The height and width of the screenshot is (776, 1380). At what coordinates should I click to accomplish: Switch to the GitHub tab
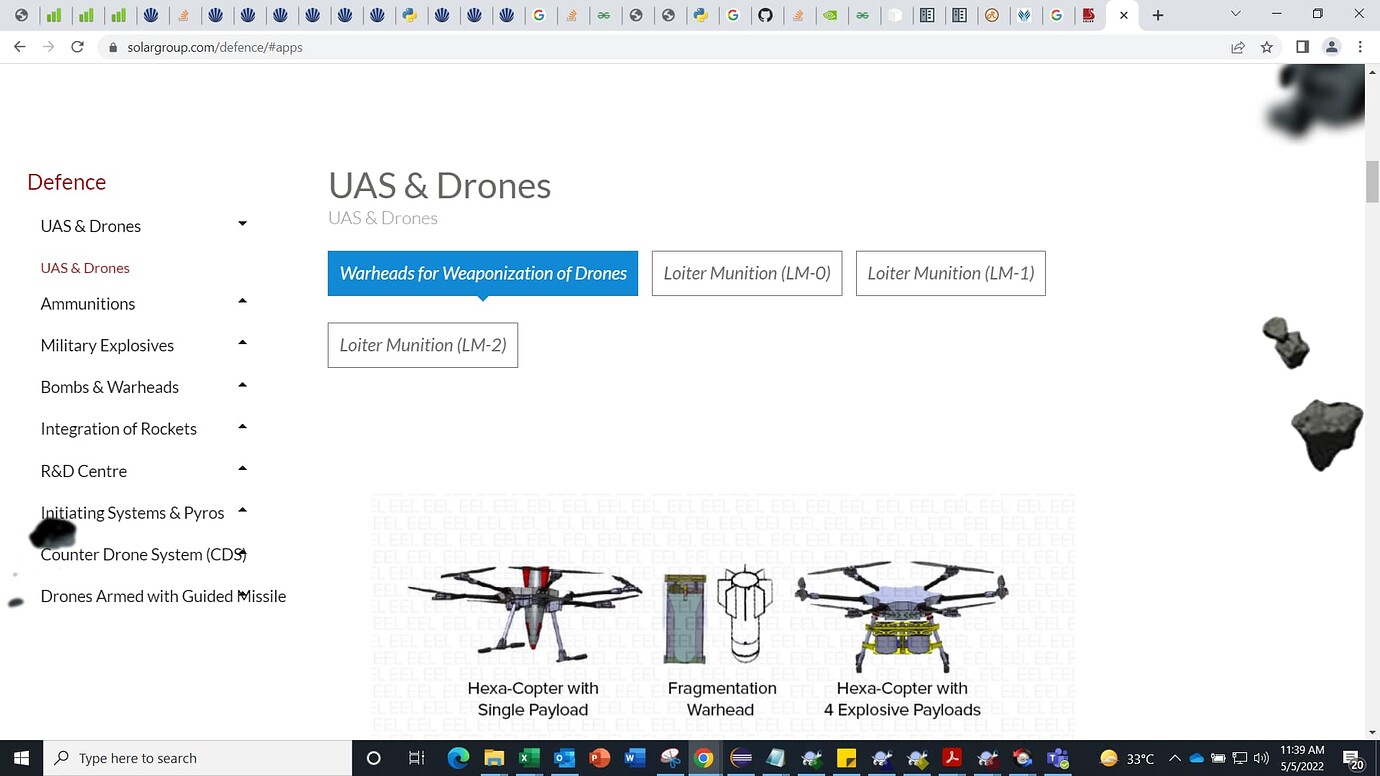765,15
